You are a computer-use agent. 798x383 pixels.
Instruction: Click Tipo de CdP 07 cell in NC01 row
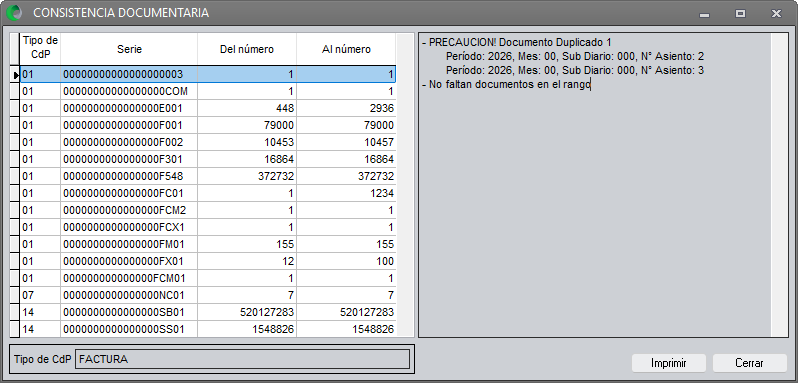coord(40,296)
